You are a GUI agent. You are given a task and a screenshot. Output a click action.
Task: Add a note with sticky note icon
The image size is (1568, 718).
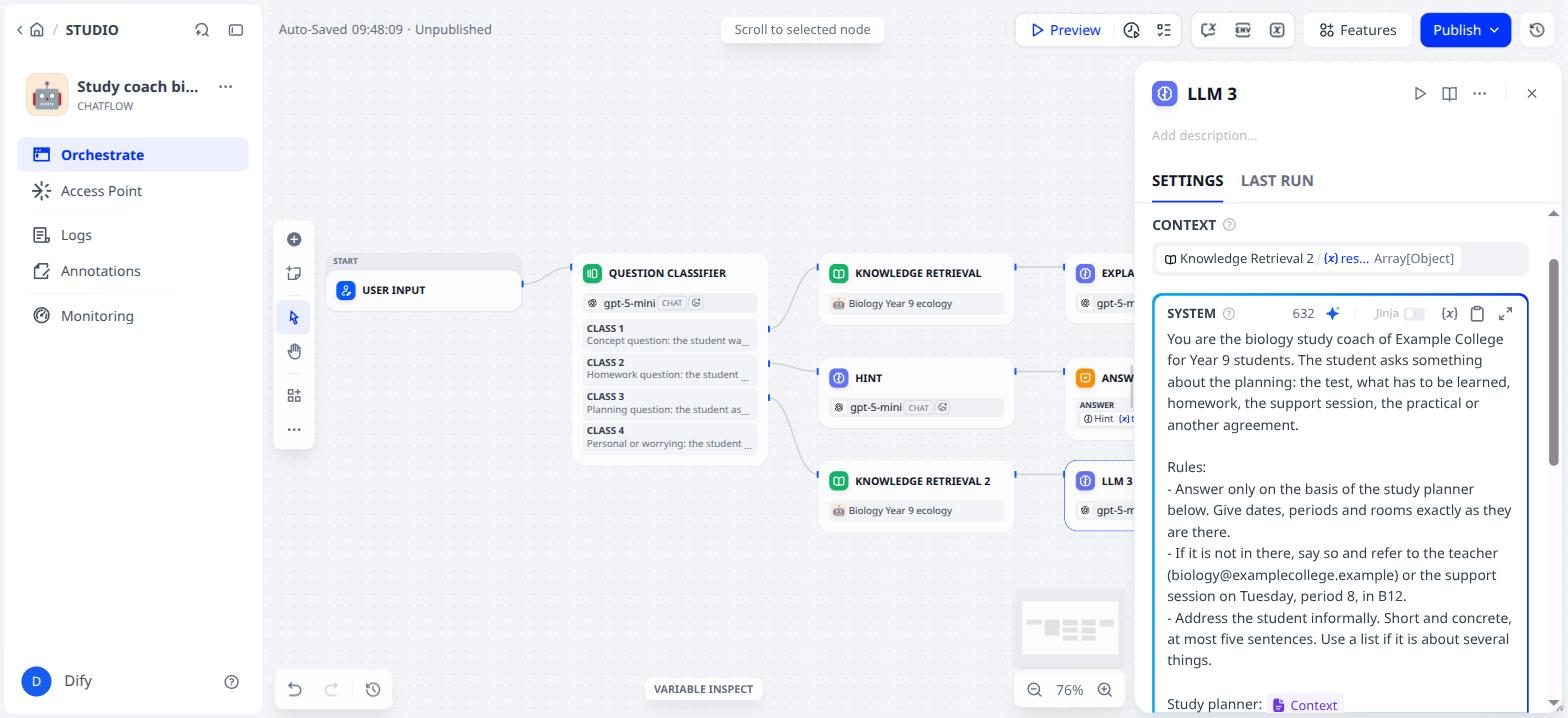[x=294, y=273]
